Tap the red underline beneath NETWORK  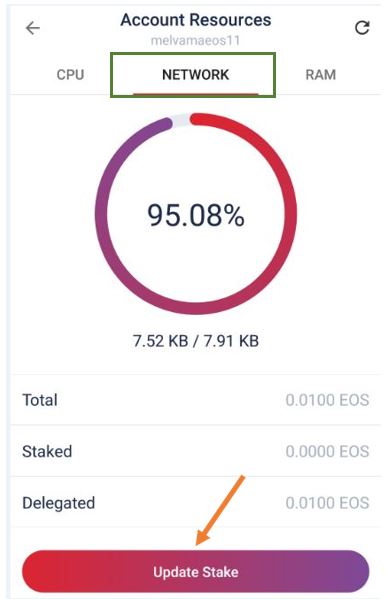(196, 94)
